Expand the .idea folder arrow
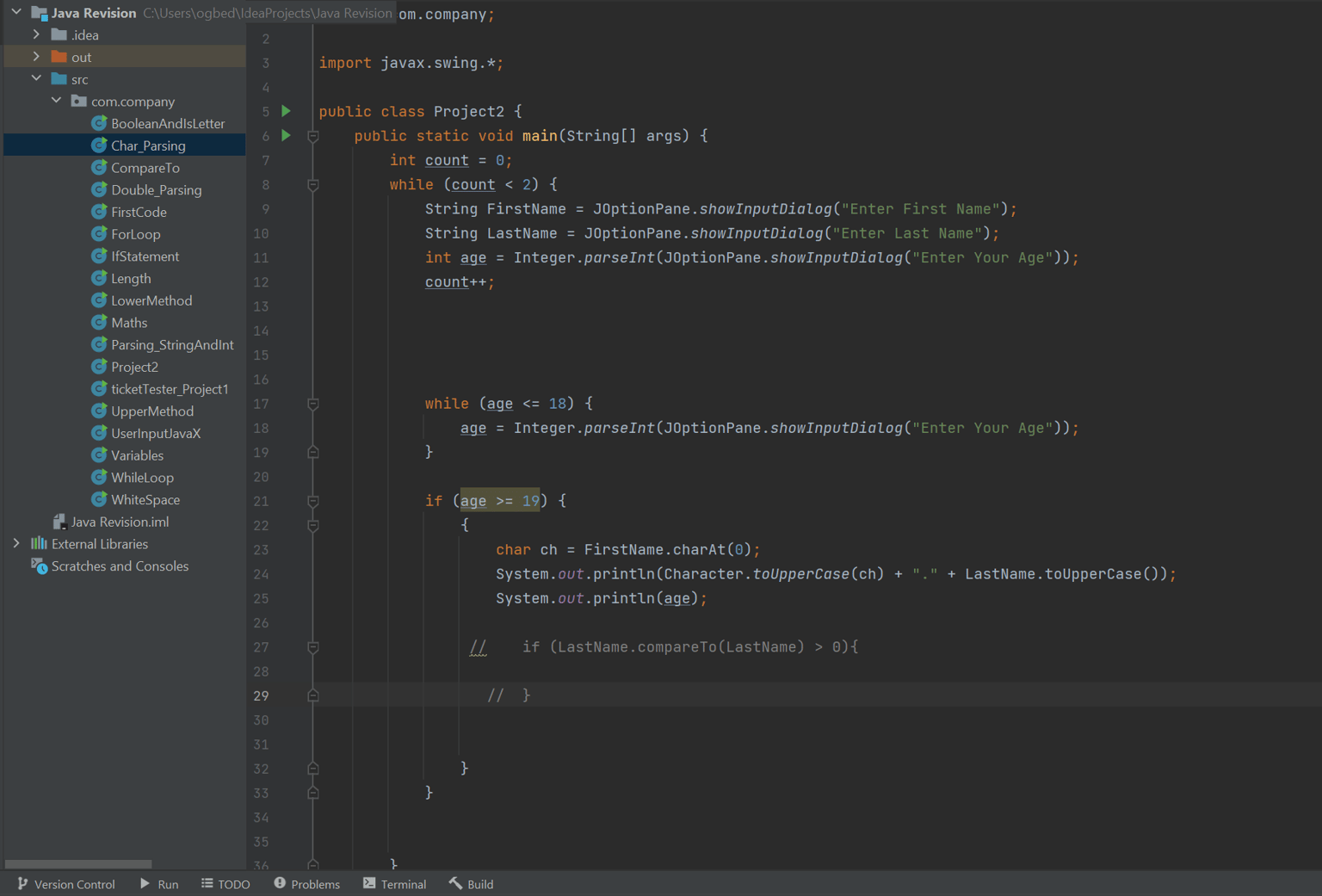Screen dimensions: 1322x896 [36, 34]
